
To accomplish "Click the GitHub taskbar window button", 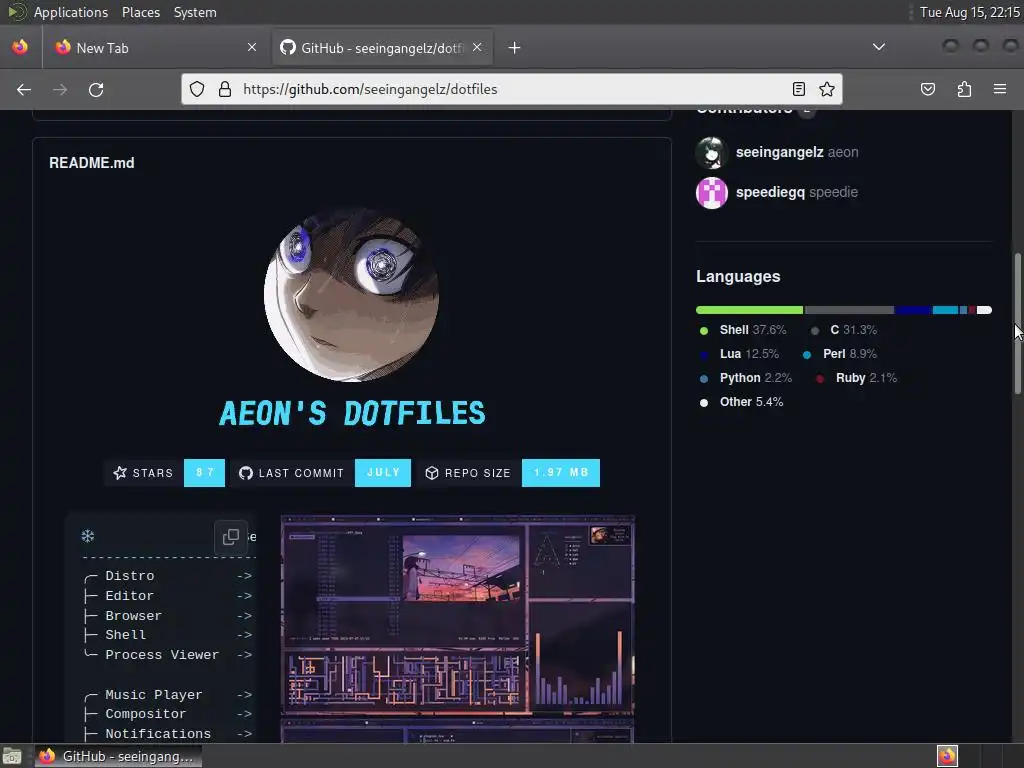I will (x=118, y=756).
